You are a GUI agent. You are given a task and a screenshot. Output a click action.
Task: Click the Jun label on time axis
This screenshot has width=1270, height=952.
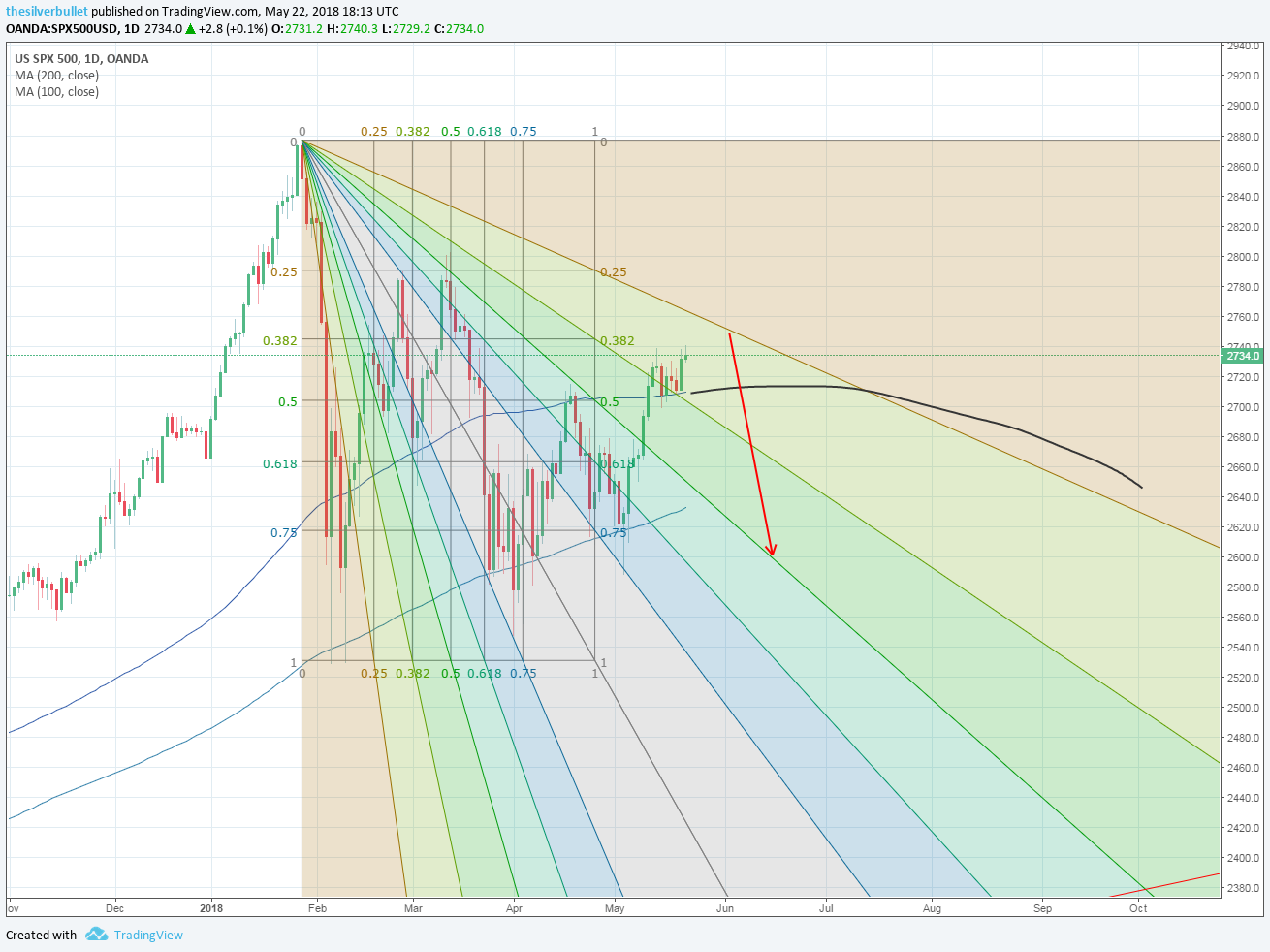(725, 908)
